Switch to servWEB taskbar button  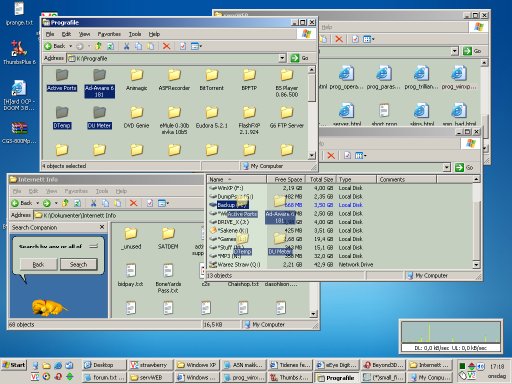(x=150, y=377)
